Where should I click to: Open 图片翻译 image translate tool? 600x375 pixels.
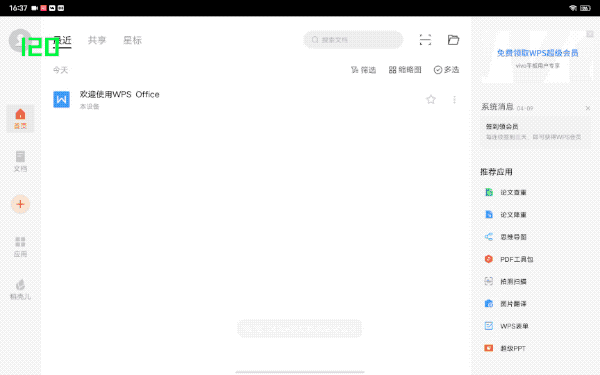(506, 304)
